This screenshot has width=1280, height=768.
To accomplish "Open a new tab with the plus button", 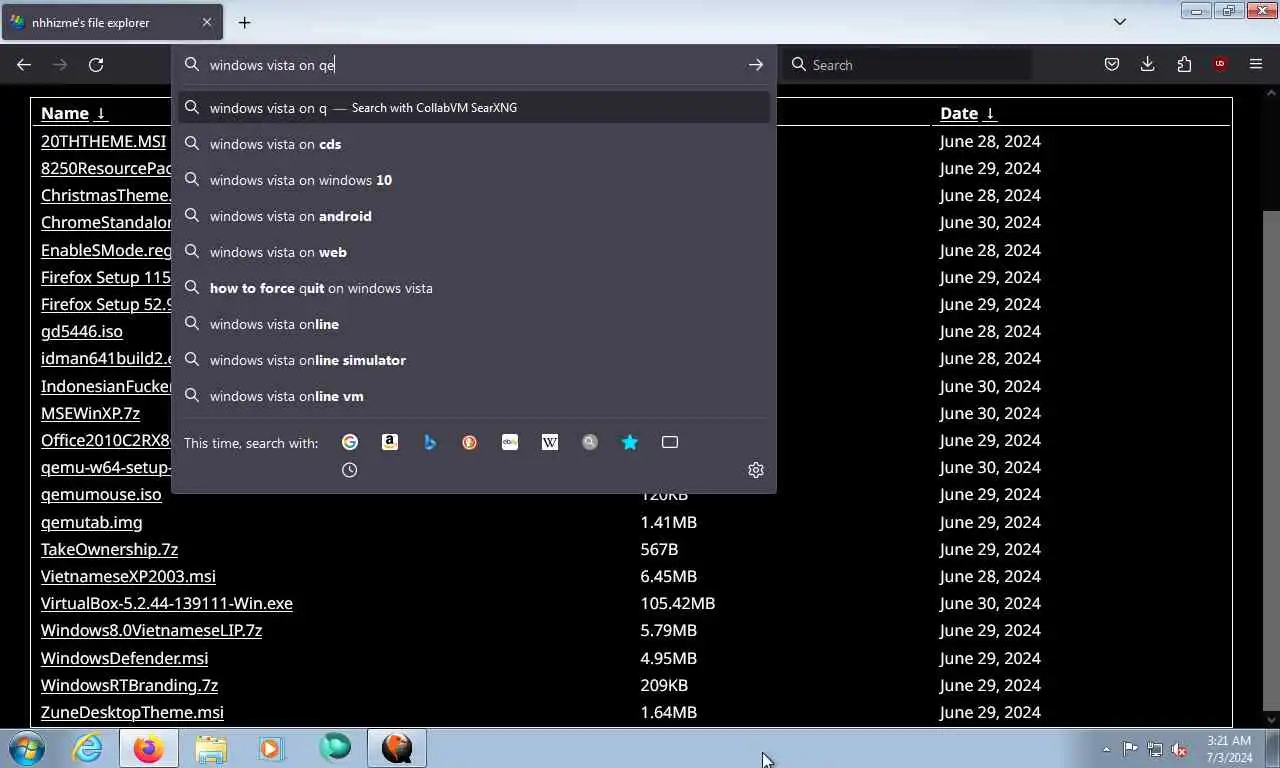I will click(x=244, y=22).
